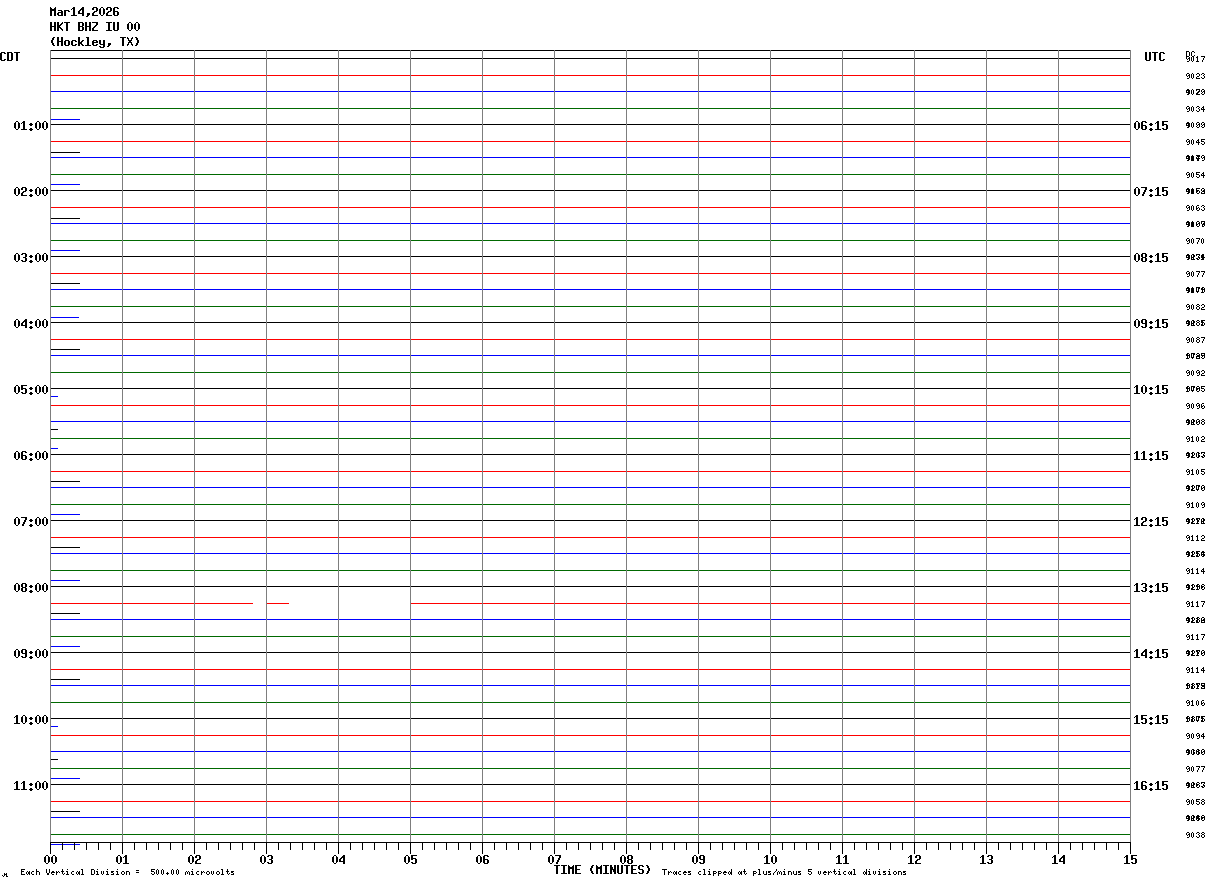Viewport: 1210px width, 886px height.
Task: Click the DC offset value '9092'
Action: (1194, 373)
